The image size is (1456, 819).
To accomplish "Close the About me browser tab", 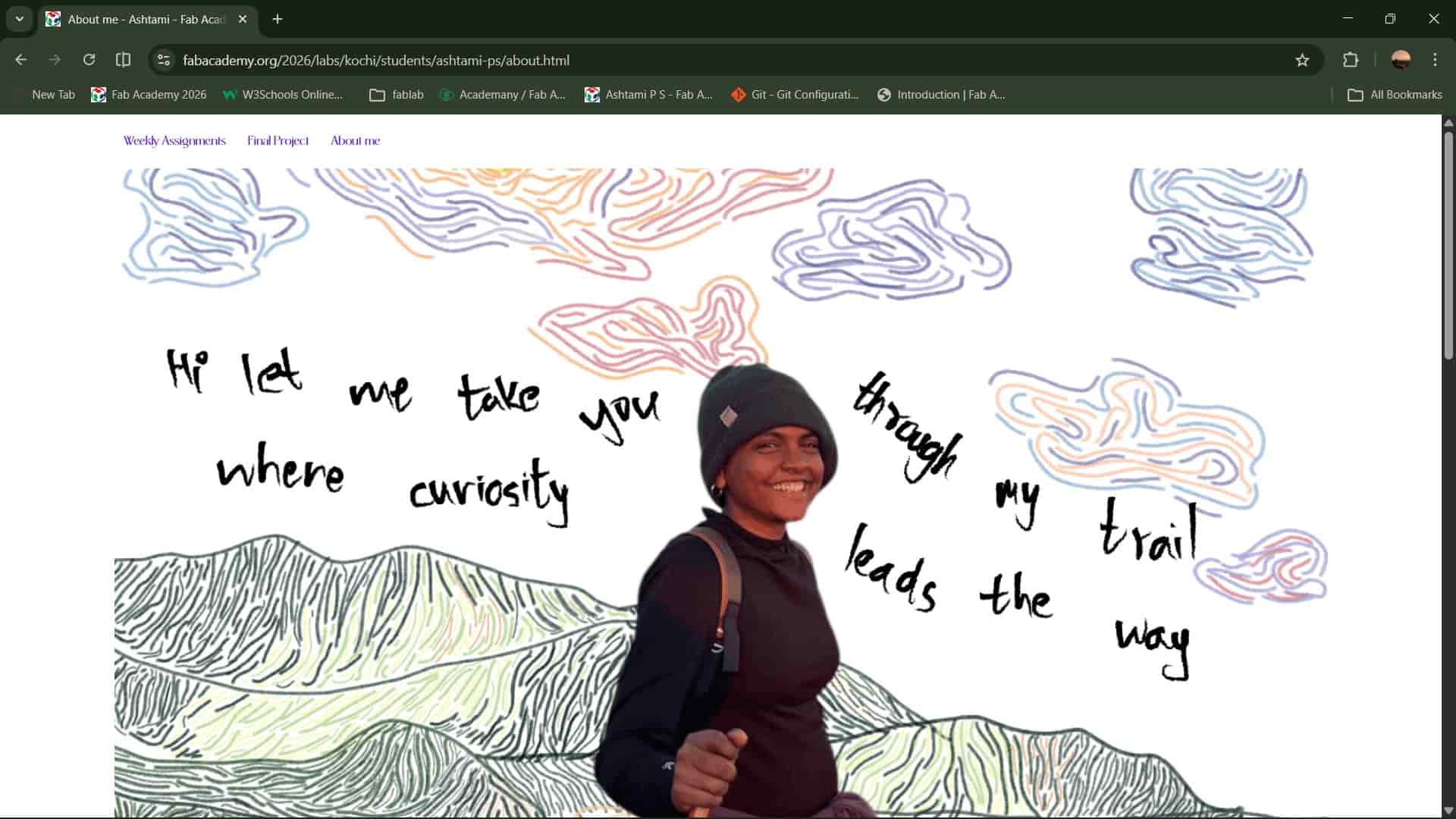I will pos(243,19).
